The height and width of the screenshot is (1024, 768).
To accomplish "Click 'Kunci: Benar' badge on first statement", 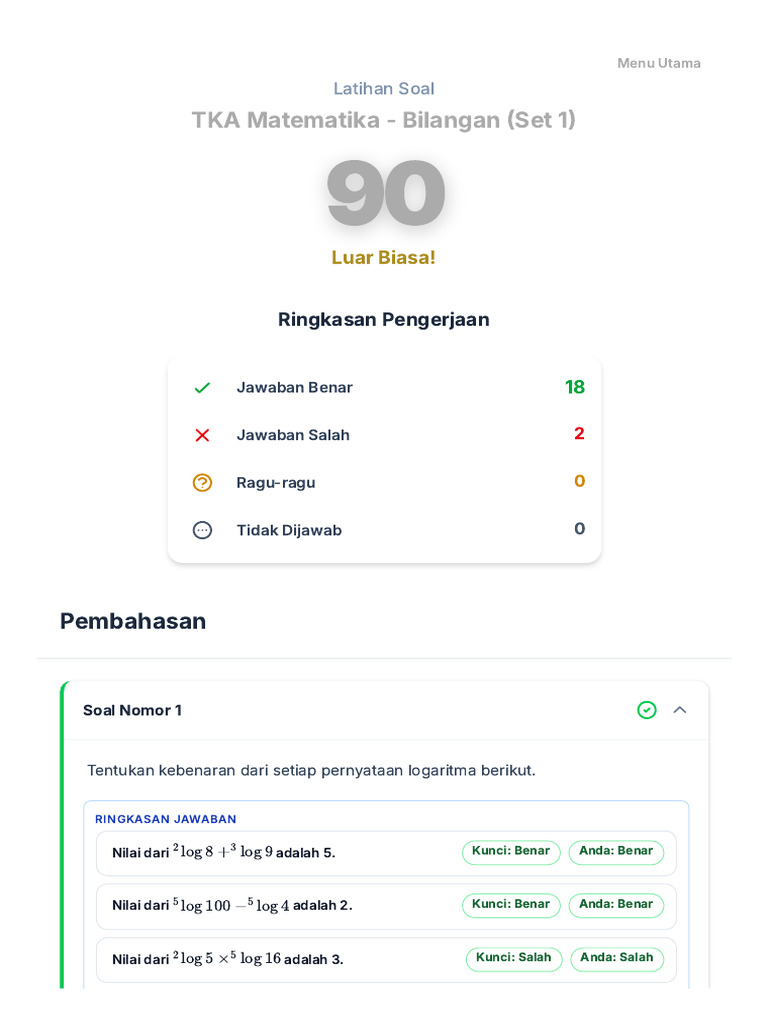I will coord(511,852).
